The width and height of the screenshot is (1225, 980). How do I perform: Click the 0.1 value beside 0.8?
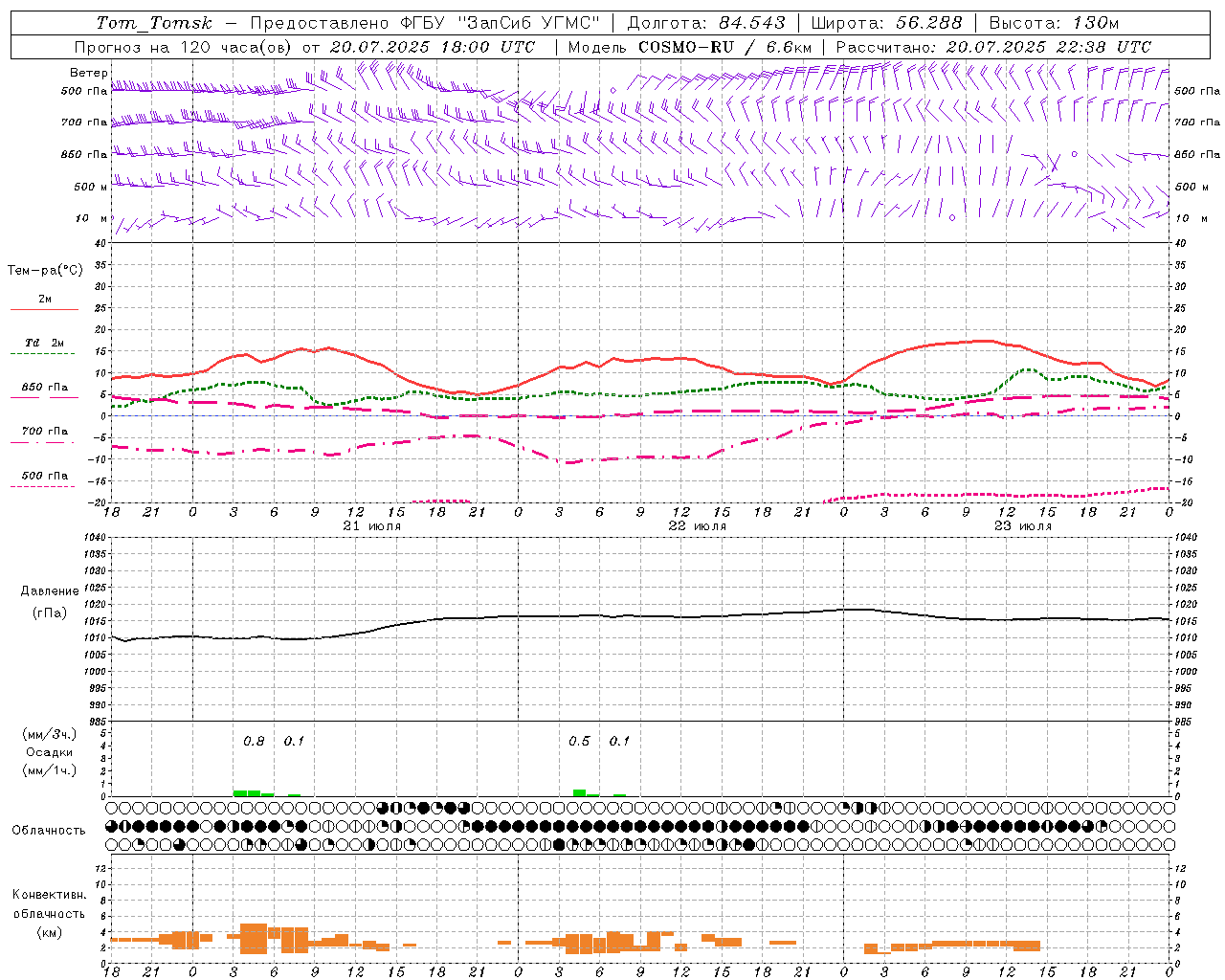point(293,741)
